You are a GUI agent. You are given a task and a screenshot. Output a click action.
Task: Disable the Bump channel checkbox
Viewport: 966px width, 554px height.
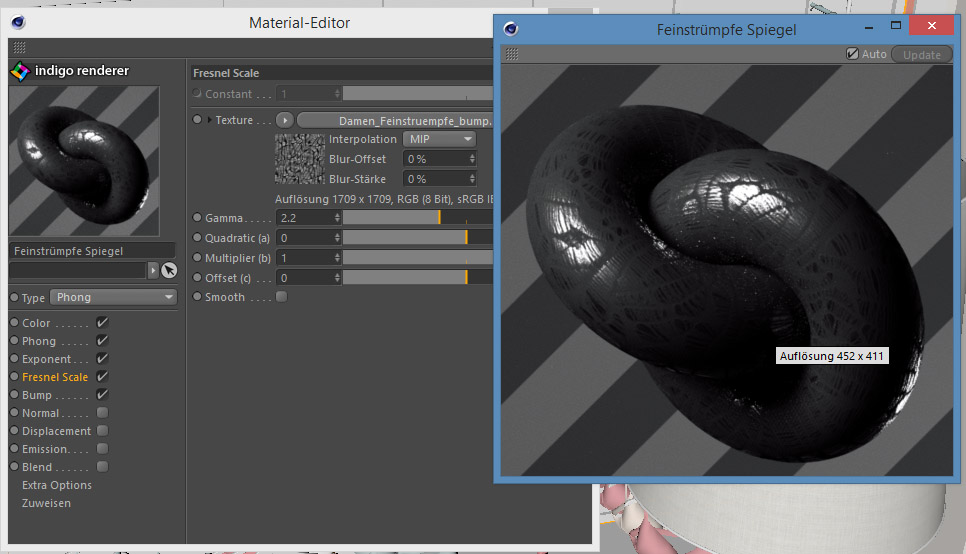click(102, 395)
